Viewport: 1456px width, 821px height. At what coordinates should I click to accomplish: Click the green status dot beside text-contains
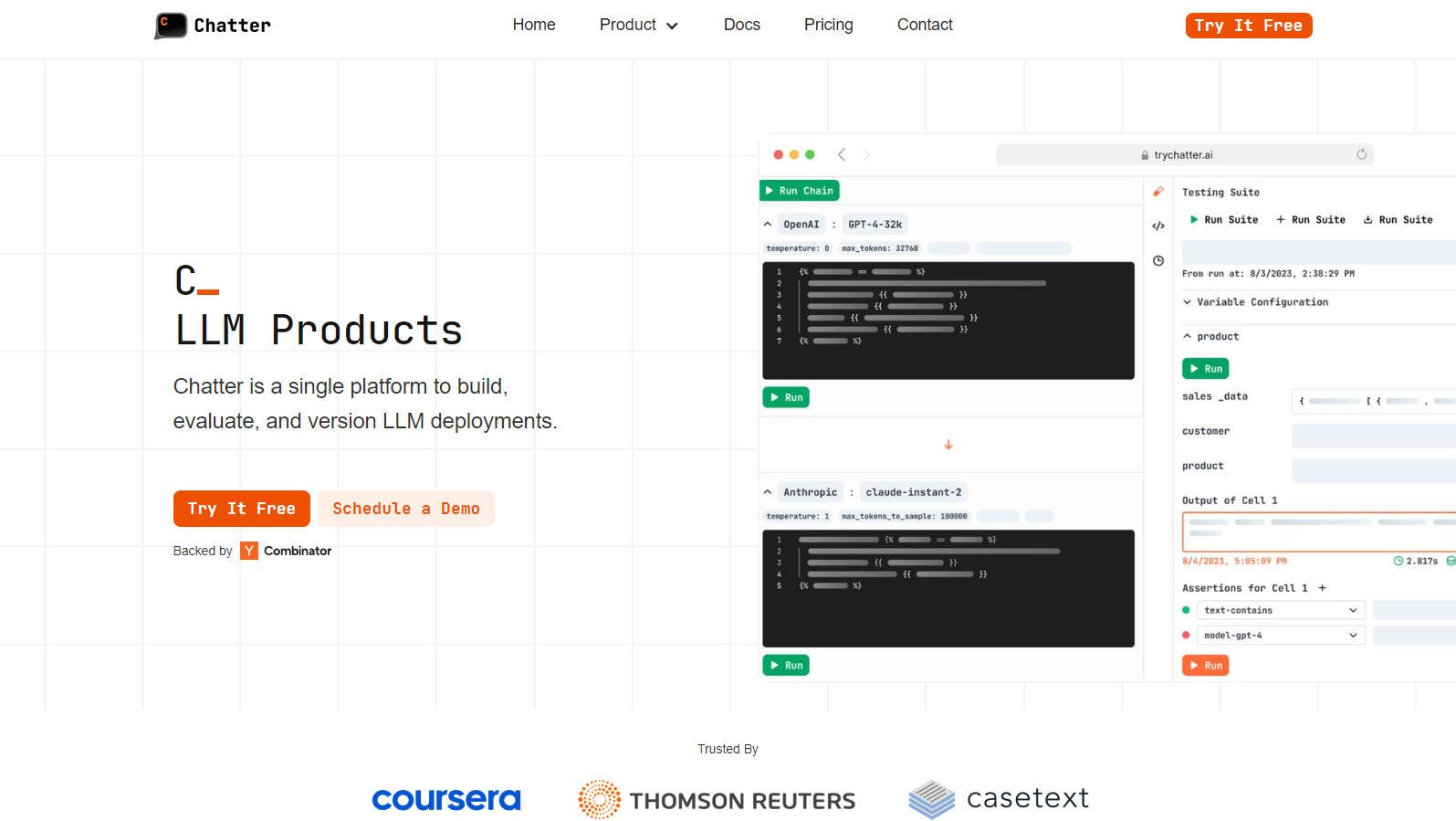(x=1186, y=610)
